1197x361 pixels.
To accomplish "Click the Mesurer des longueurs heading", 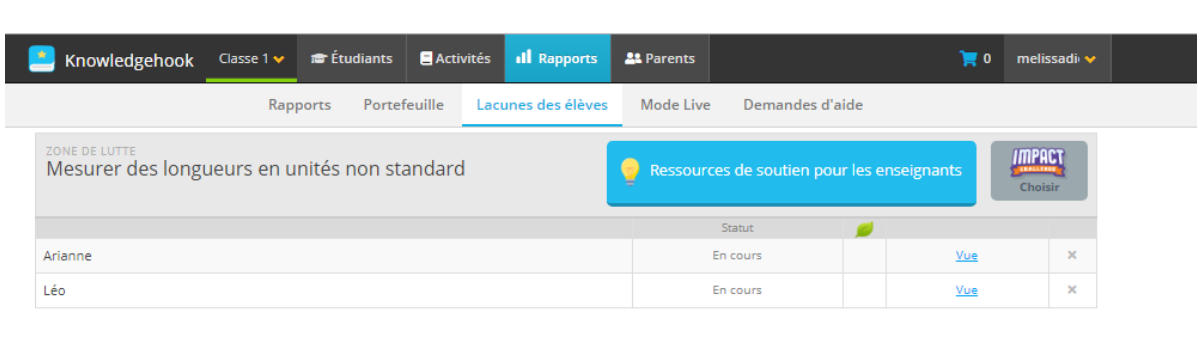I will 256,169.
